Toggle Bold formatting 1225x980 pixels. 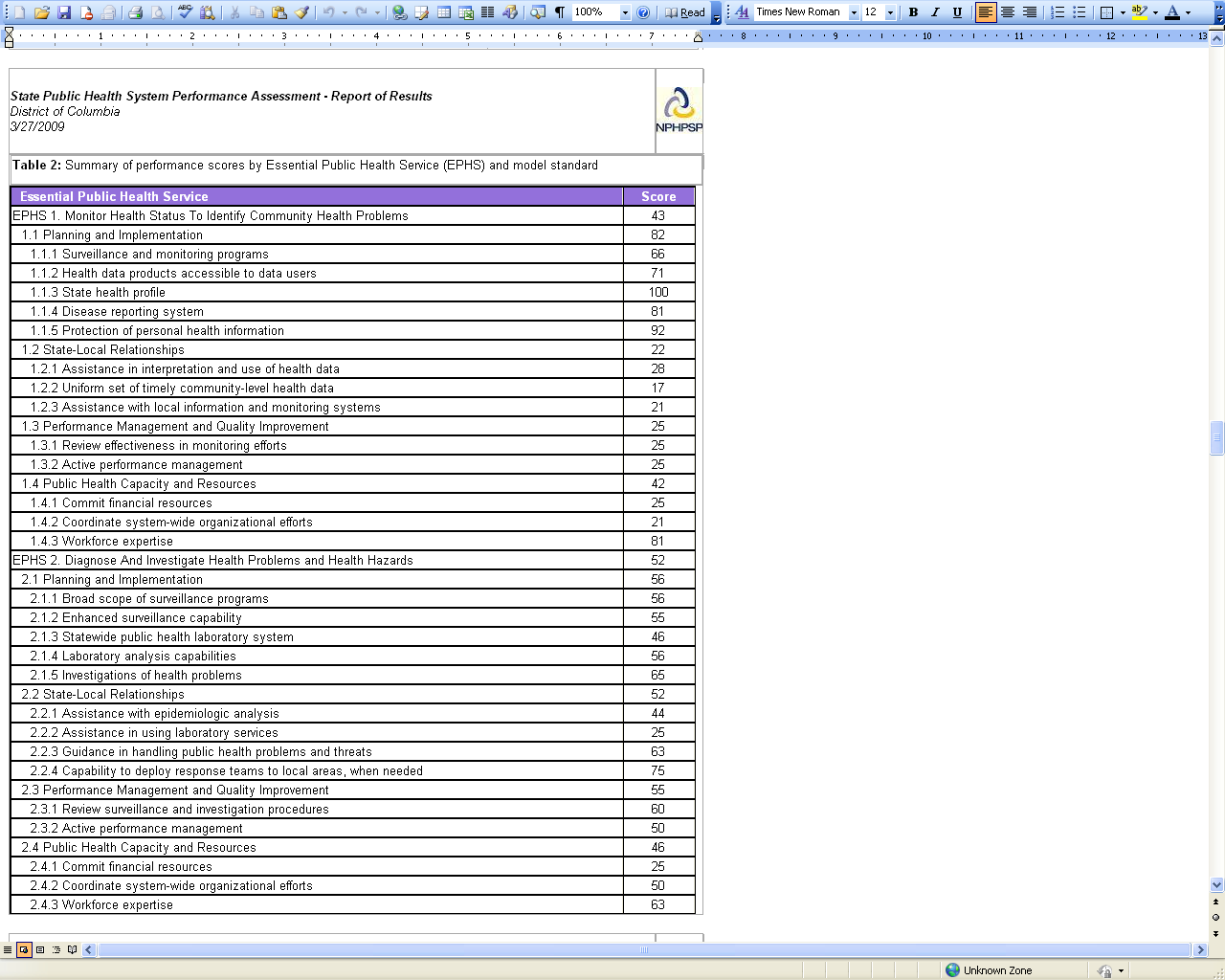913,12
